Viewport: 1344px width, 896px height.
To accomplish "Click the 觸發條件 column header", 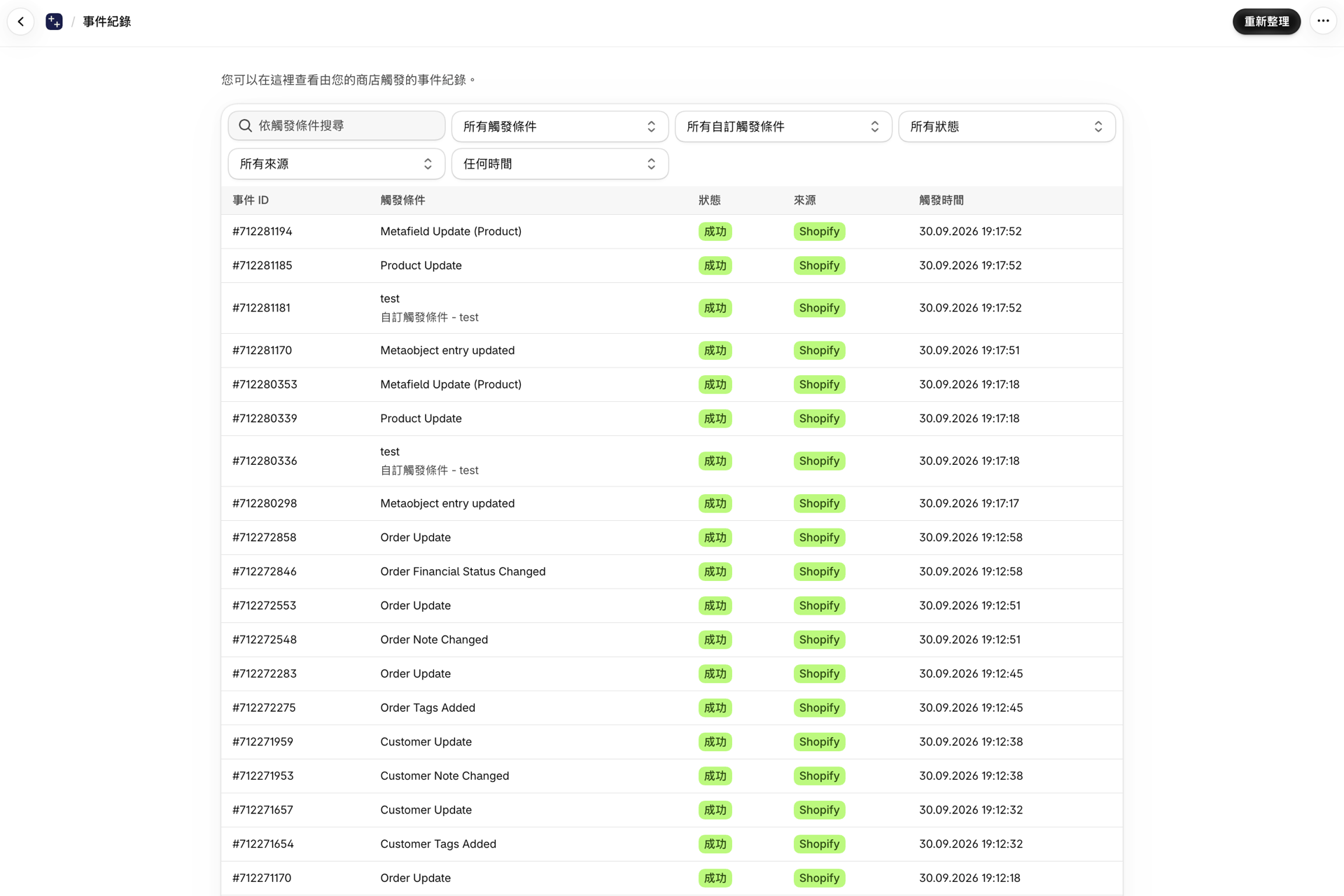I will tap(402, 200).
